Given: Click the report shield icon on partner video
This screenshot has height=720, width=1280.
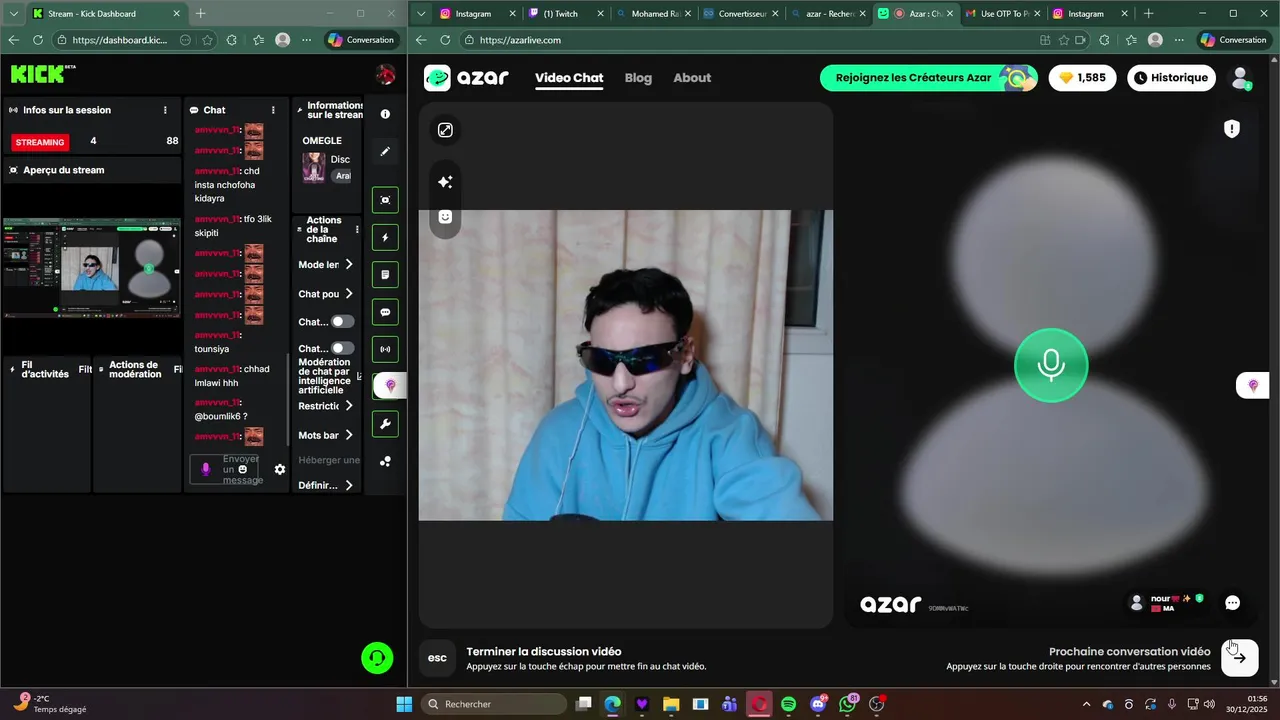Looking at the screenshot, I should point(1232,129).
